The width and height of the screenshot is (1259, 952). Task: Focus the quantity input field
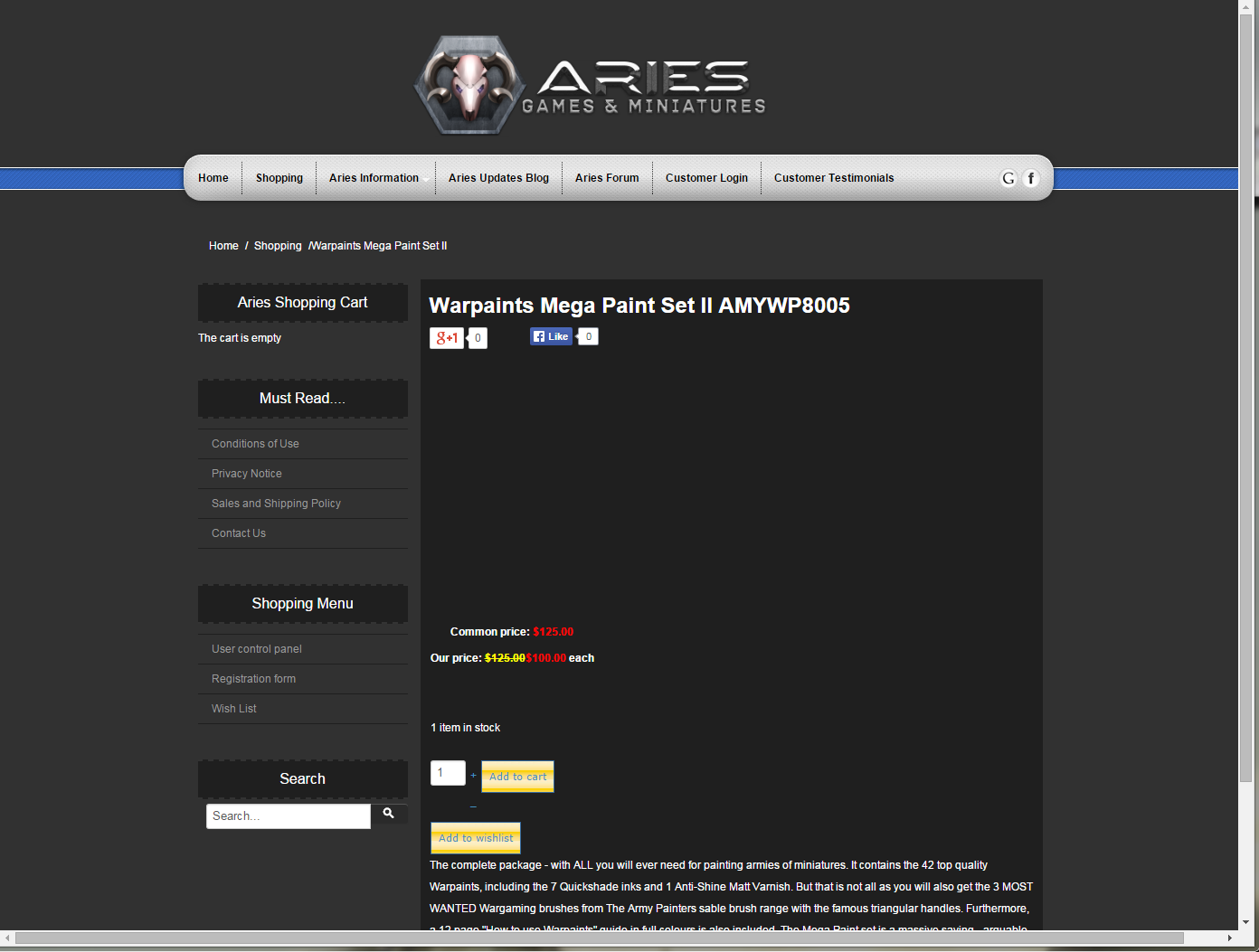point(448,773)
